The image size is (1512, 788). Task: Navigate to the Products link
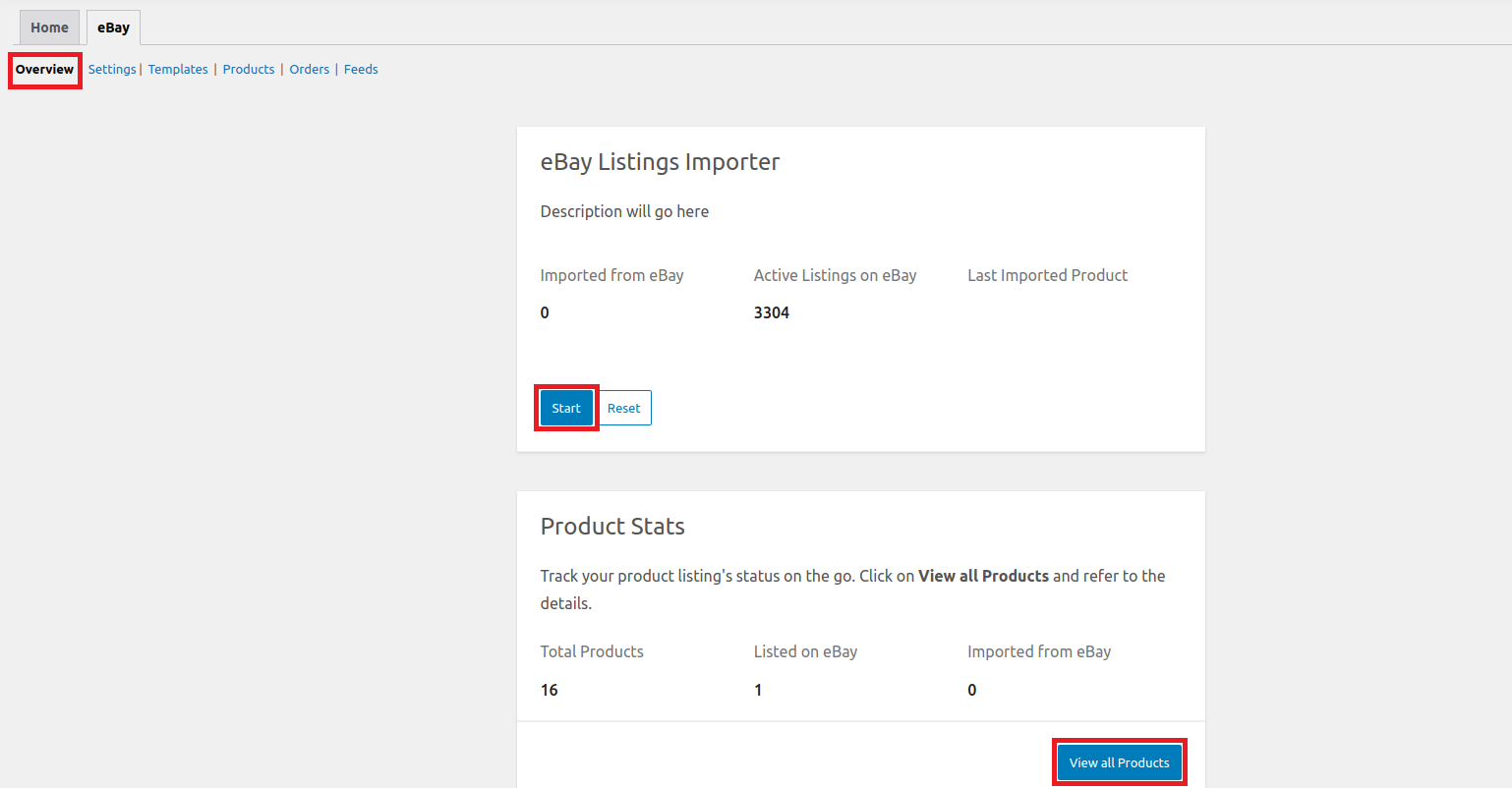tap(249, 70)
